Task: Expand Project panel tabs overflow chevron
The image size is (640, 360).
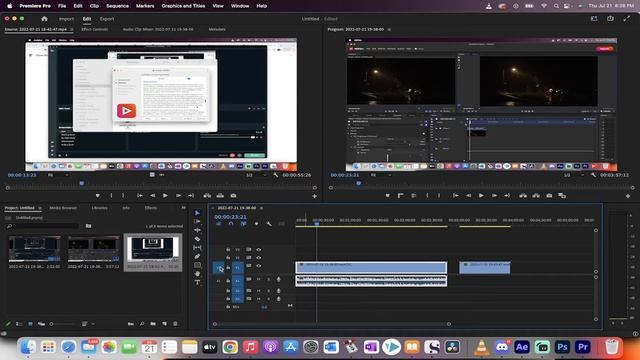Action: tap(184, 208)
